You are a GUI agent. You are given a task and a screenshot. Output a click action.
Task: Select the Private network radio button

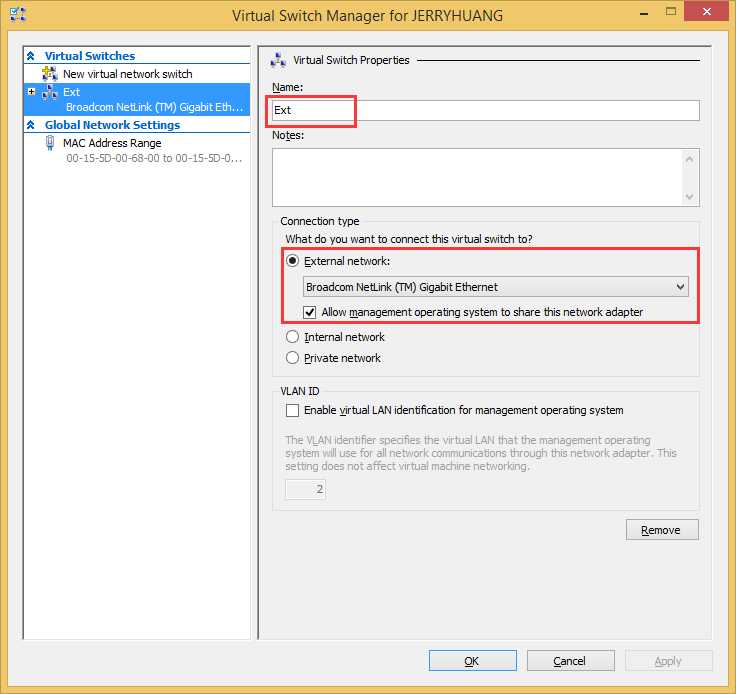[292, 358]
